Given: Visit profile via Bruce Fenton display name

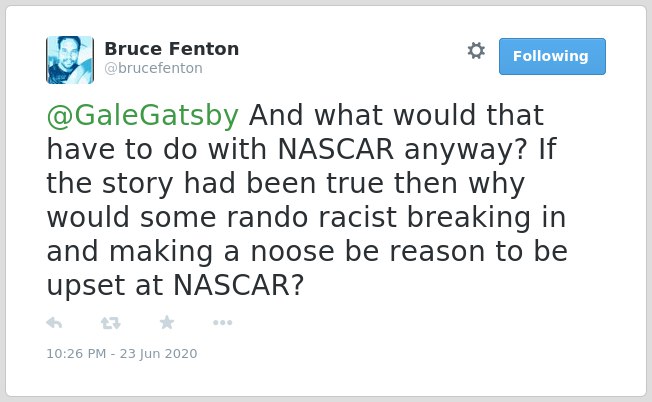Looking at the screenshot, I should [172, 49].
